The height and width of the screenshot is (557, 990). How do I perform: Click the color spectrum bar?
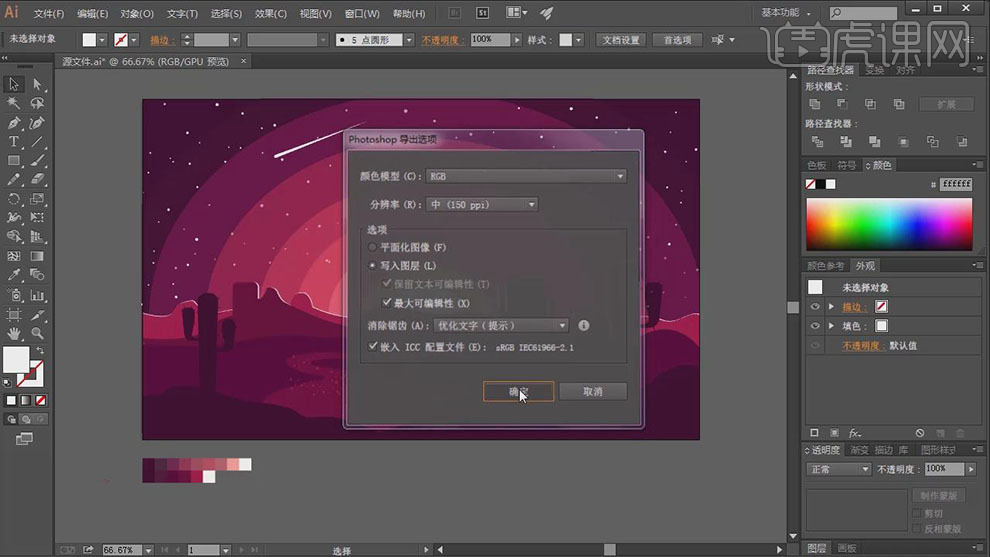[889, 224]
